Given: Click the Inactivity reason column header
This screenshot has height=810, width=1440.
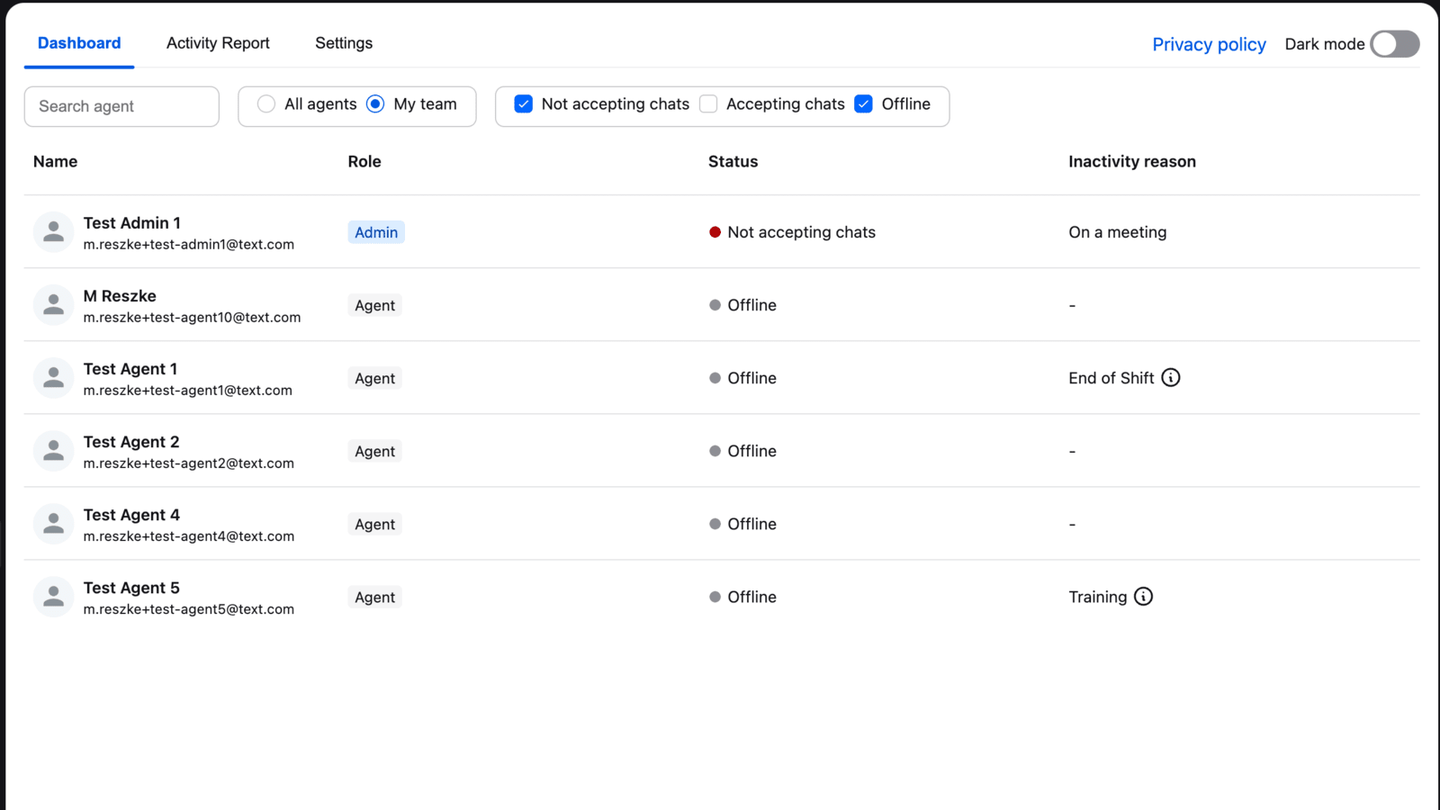Looking at the screenshot, I should click(1132, 161).
